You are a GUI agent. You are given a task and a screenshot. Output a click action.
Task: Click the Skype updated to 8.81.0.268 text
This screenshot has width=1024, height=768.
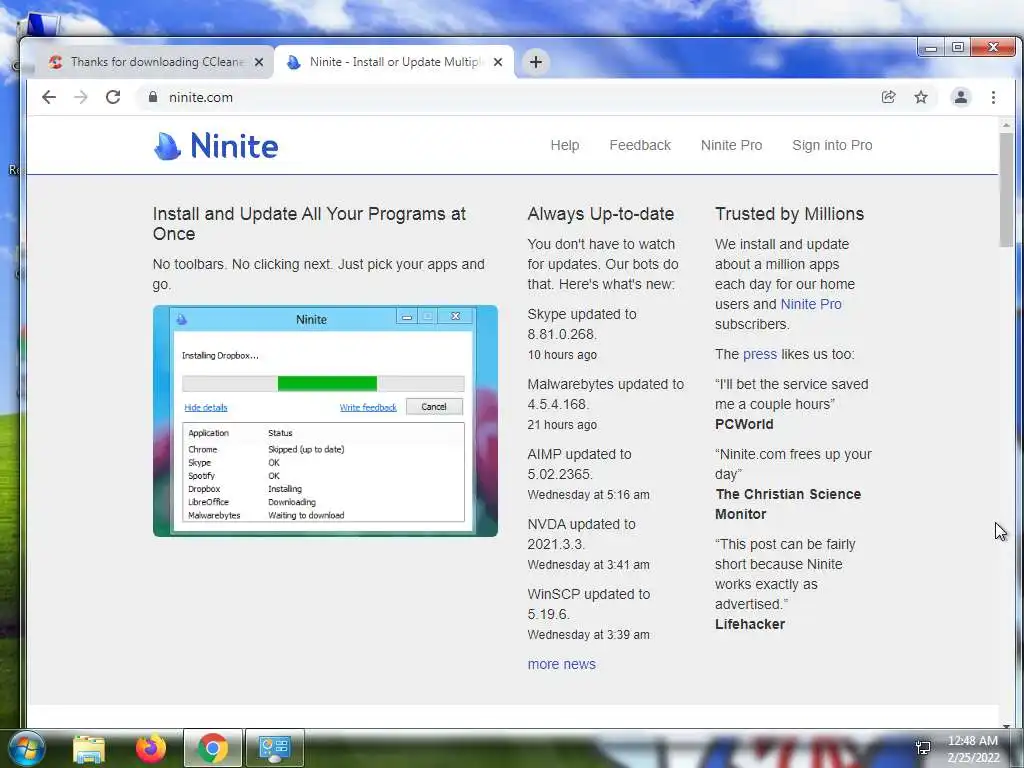click(x=582, y=324)
